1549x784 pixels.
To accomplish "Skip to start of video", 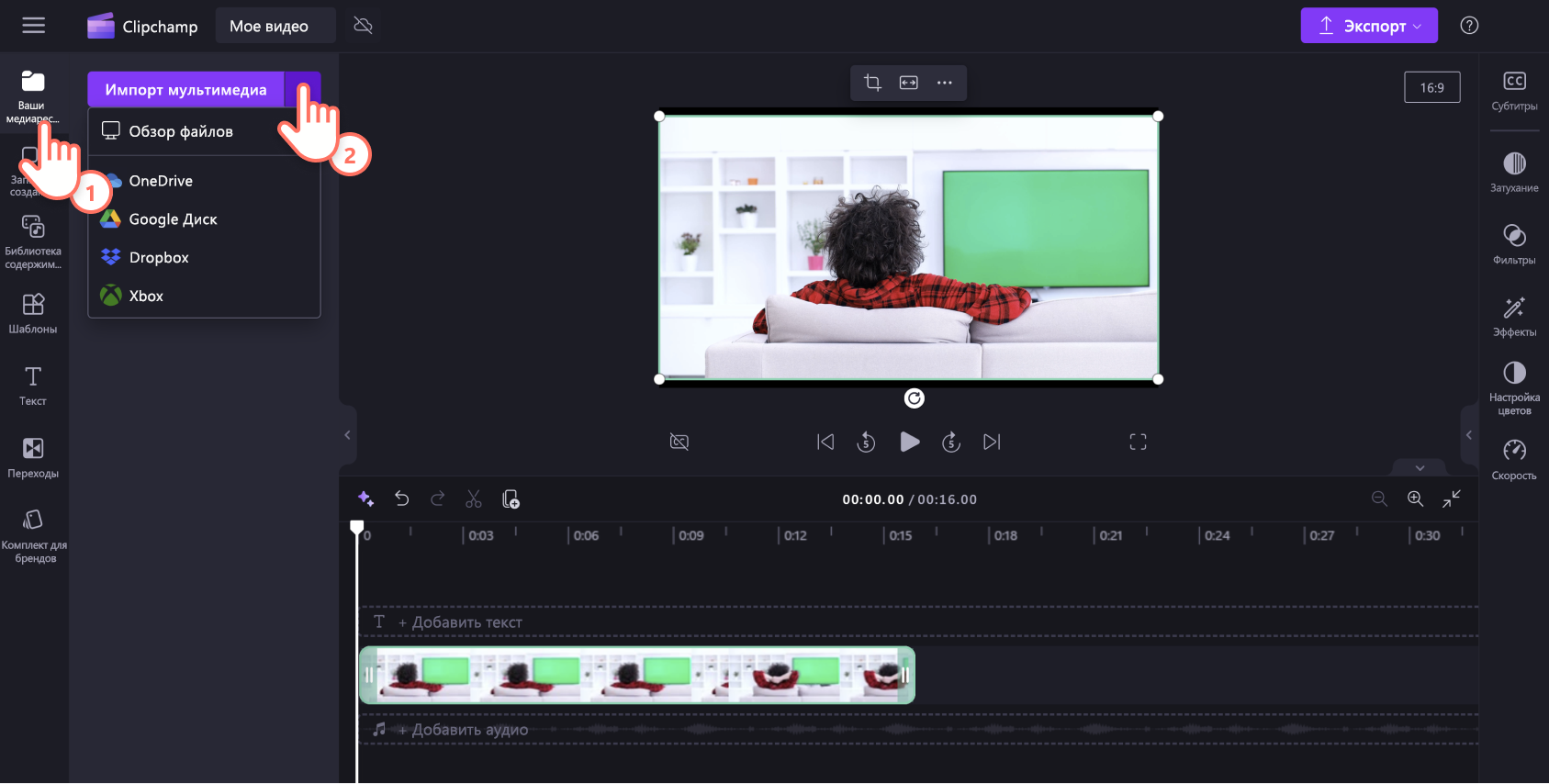I will pos(825,442).
